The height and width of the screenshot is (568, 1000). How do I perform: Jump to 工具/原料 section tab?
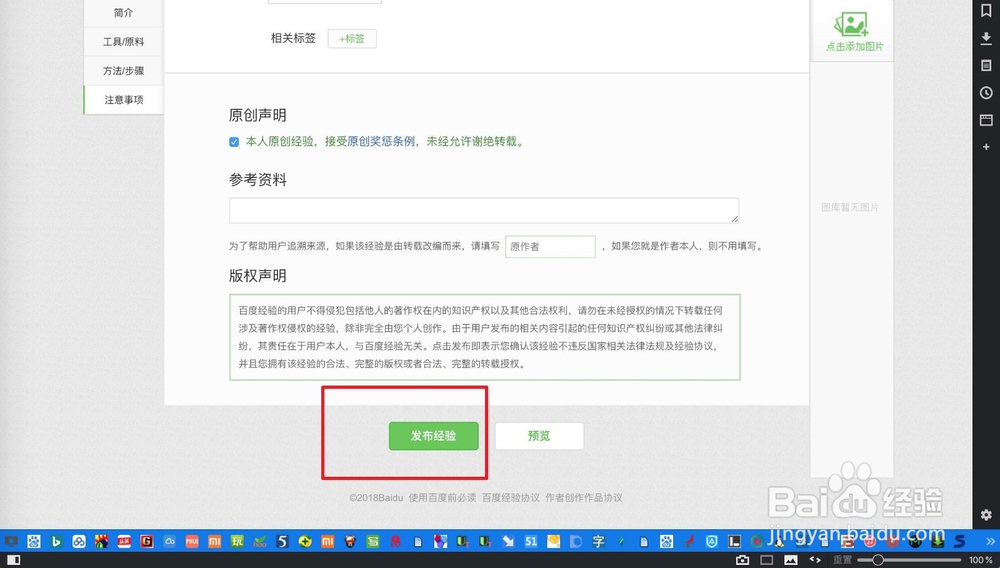pos(123,41)
